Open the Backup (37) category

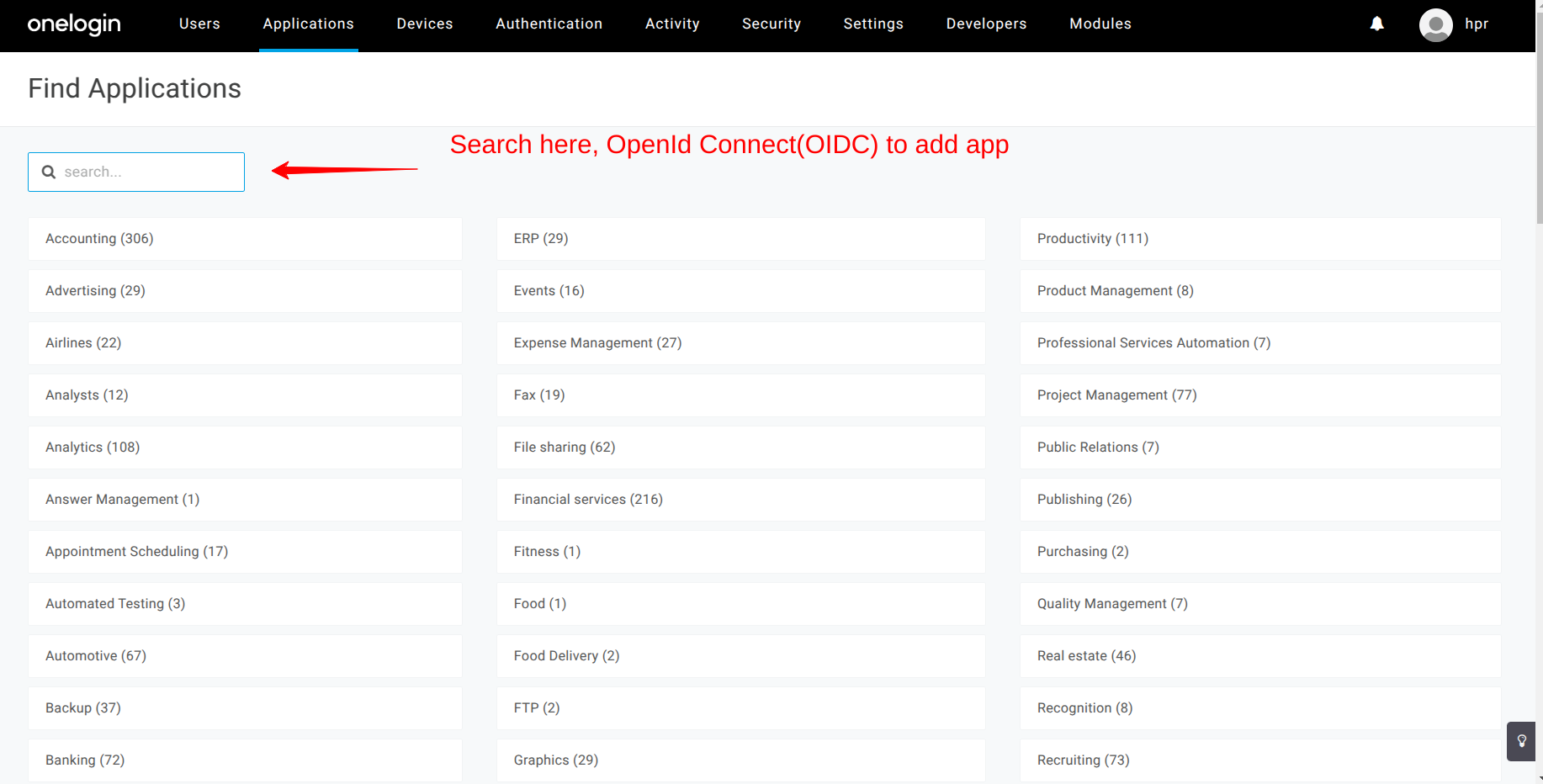[245, 708]
